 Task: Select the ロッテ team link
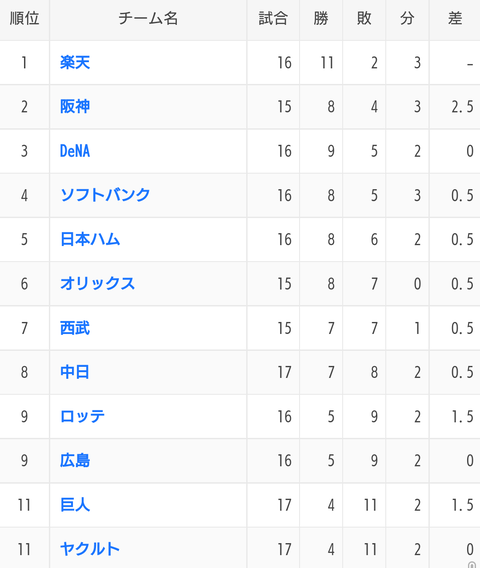83,417
